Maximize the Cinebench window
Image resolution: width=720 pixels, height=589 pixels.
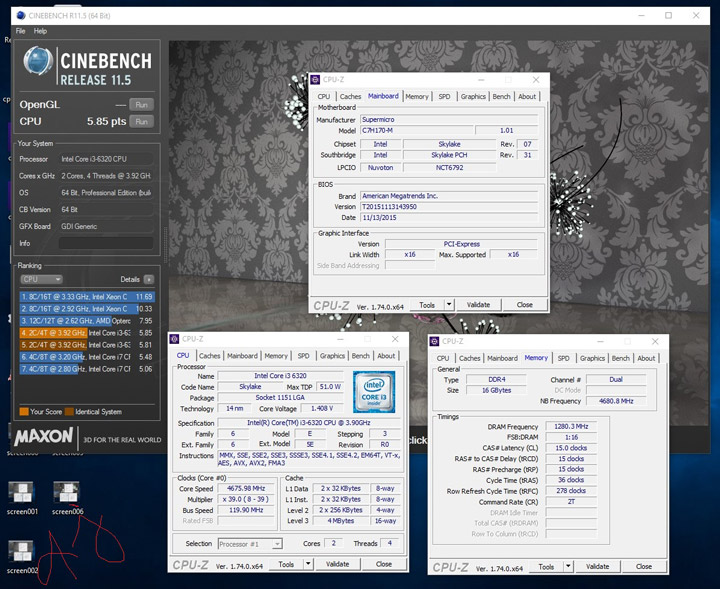pyautogui.click(x=669, y=16)
